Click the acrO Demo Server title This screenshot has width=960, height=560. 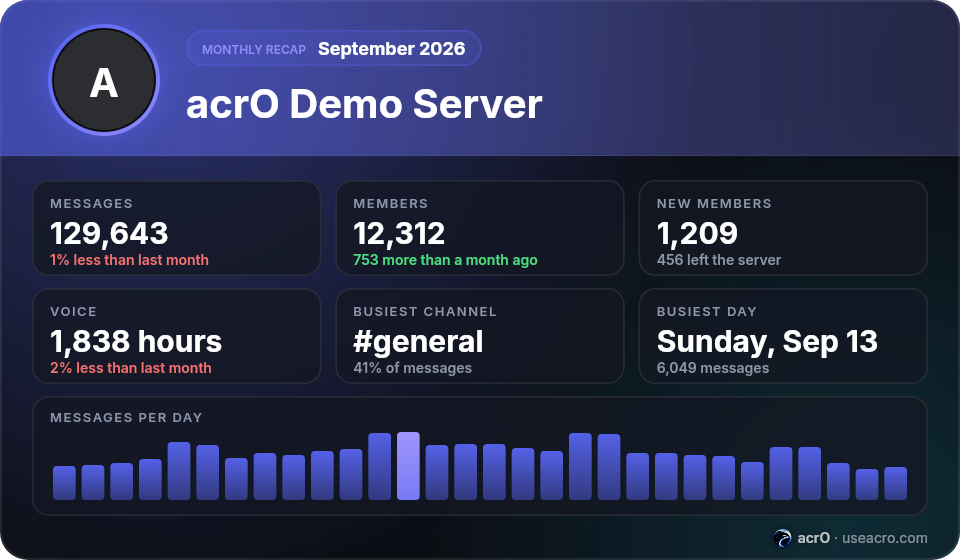(364, 104)
